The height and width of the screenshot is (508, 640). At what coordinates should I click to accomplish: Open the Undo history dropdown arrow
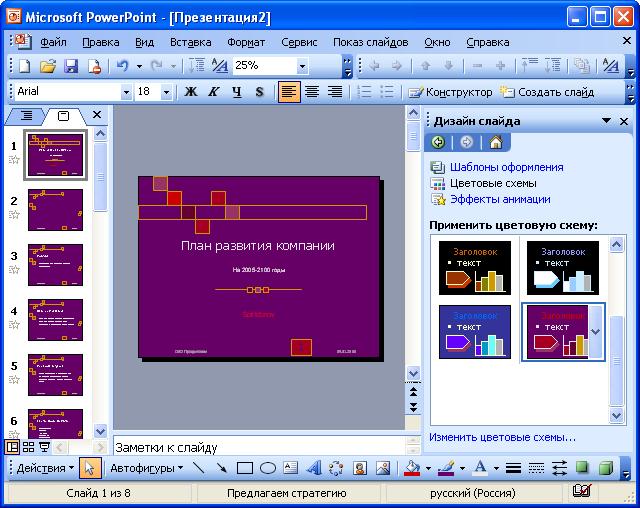139,66
